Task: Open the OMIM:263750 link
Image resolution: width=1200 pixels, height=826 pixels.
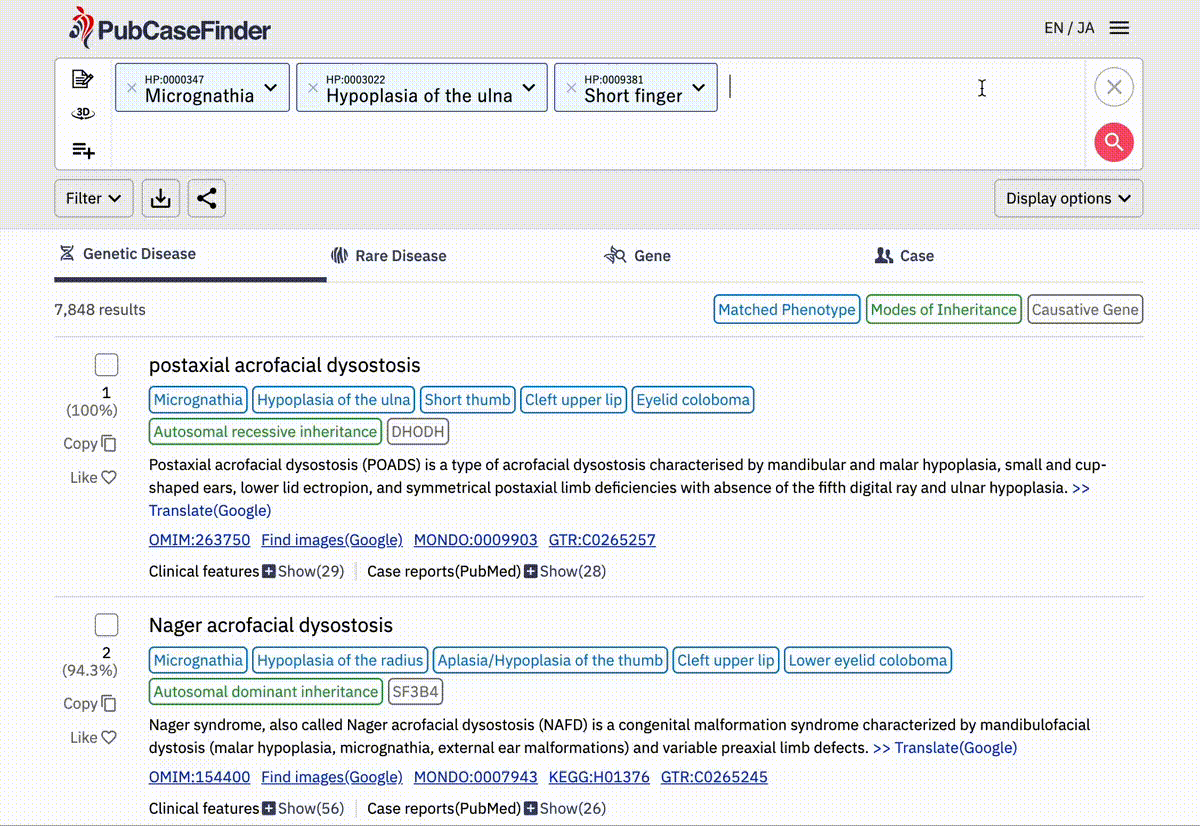Action: click(199, 540)
